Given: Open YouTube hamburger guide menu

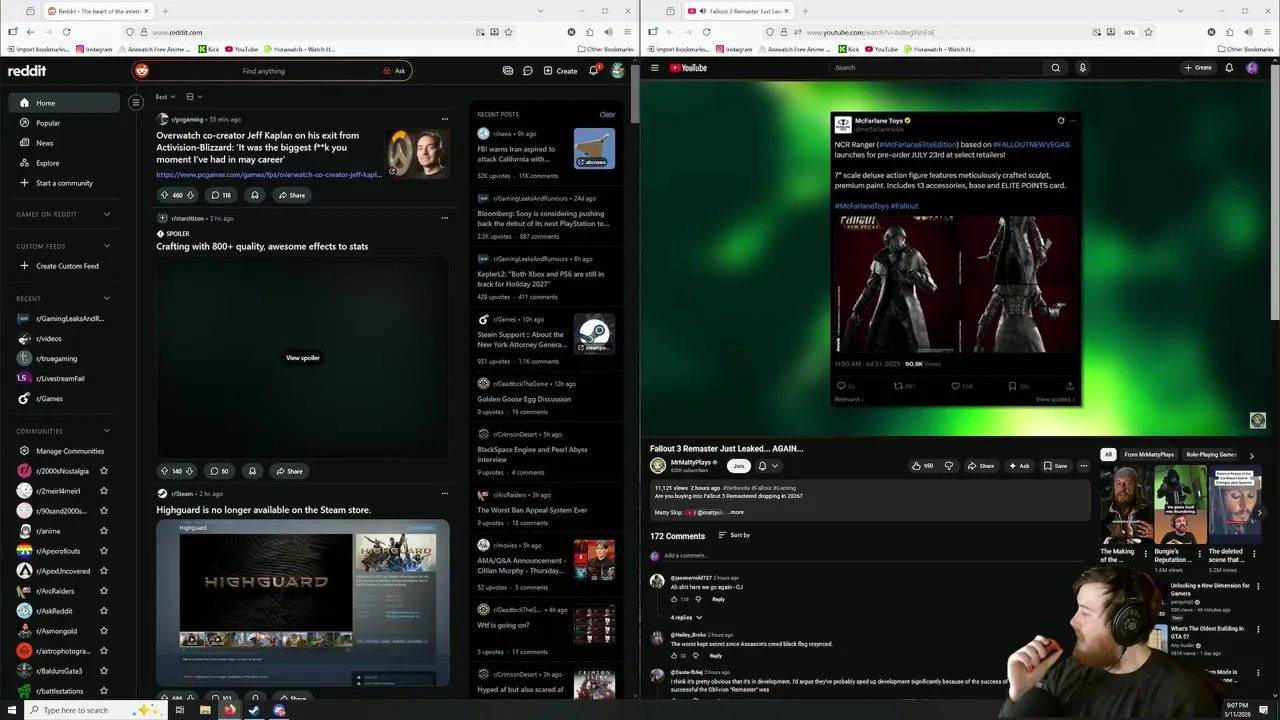Looking at the screenshot, I should (x=655, y=68).
